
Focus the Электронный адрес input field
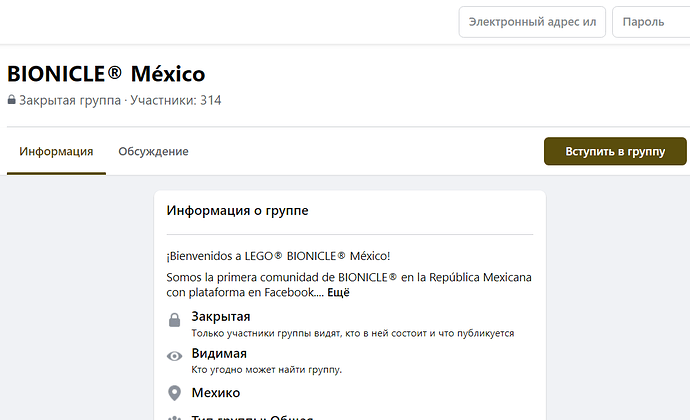[x=532, y=22]
